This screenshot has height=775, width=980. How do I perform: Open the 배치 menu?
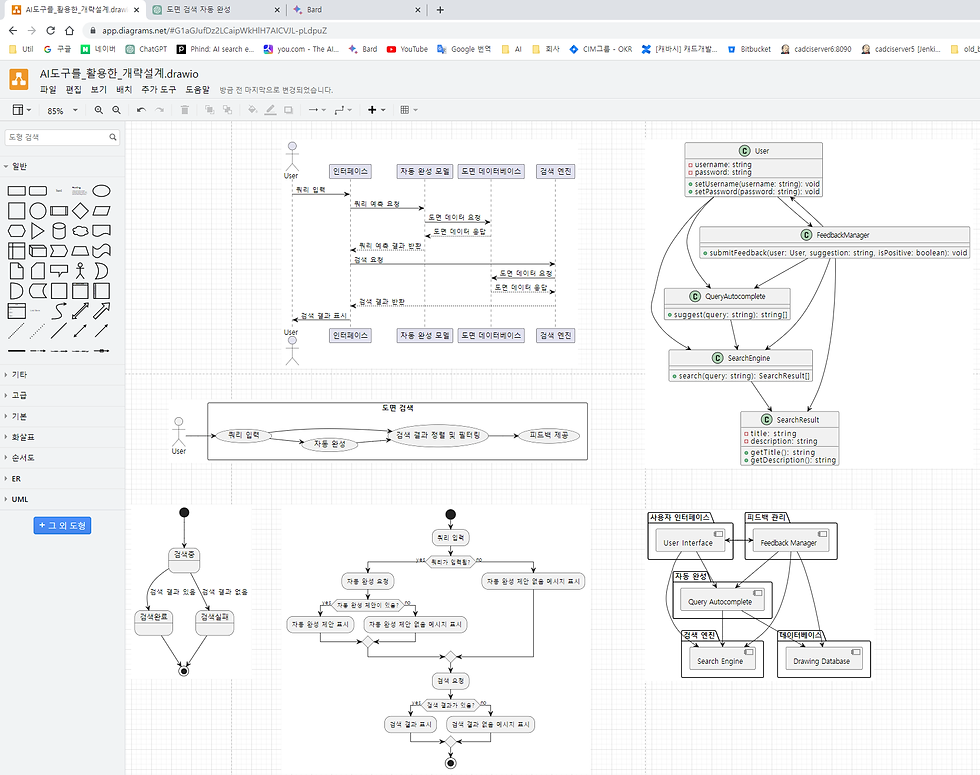124,90
